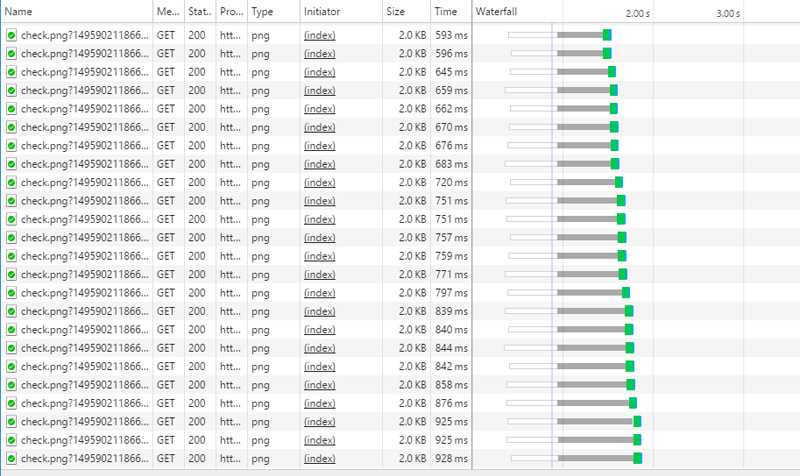
Task: Select the image icon of the 659 ms request
Action: 11,90
